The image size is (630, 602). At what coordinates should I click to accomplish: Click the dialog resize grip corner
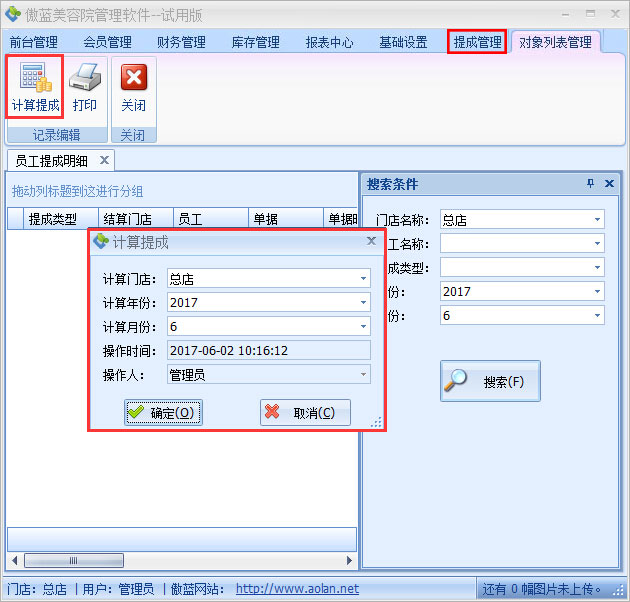tap(377, 422)
